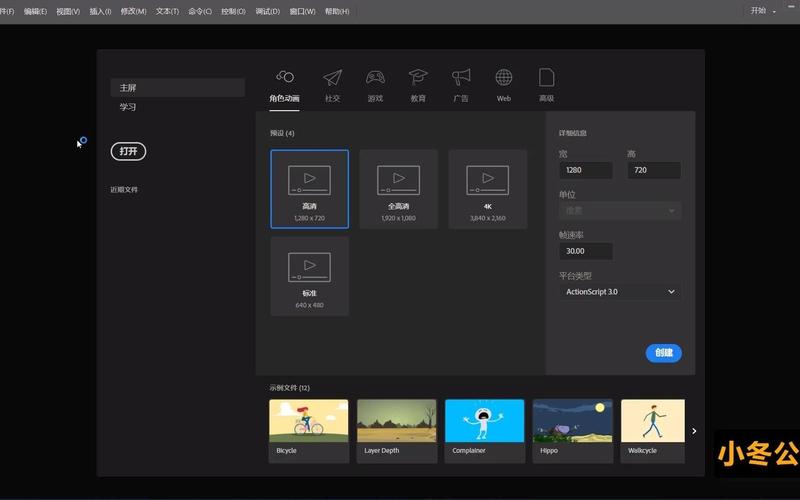Choose the 4K 3840 x 2160 preset
The image size is (800, 500).
tap(488, 189)
